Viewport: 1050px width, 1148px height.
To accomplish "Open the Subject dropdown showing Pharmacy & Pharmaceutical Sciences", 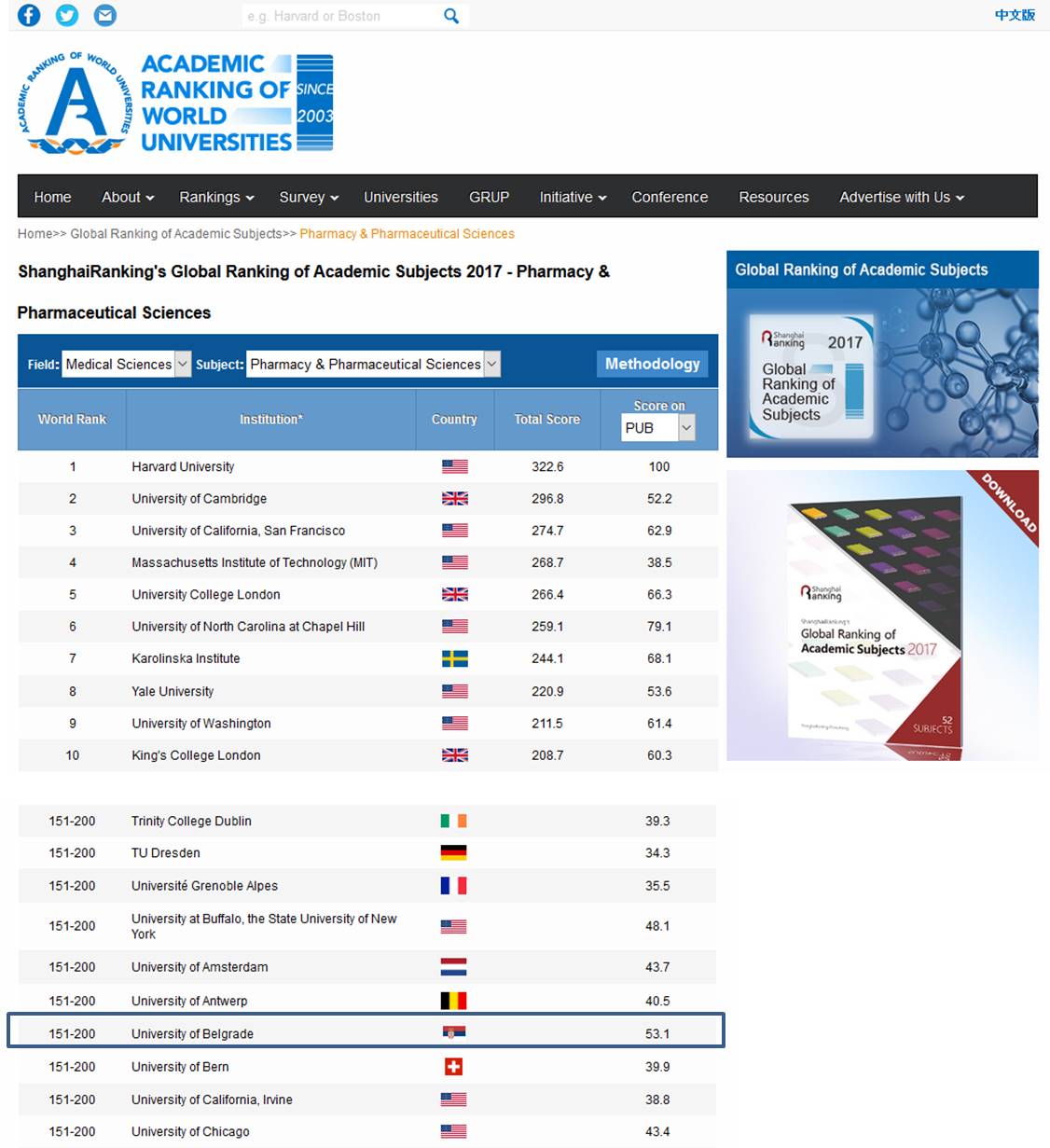I will pos(374,364).
